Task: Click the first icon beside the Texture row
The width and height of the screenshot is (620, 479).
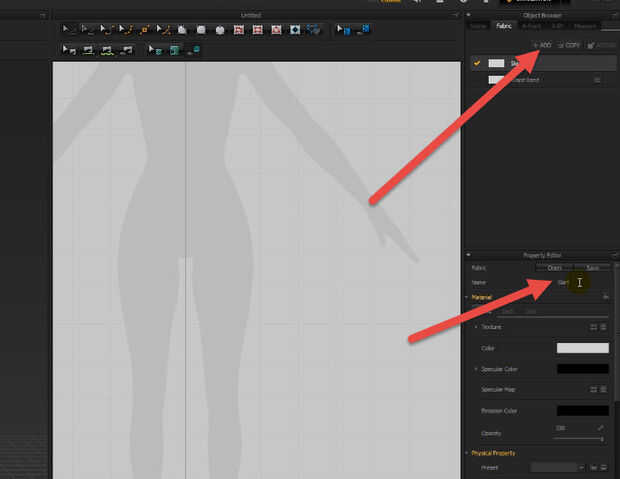Action: click(x=592, y=327)
